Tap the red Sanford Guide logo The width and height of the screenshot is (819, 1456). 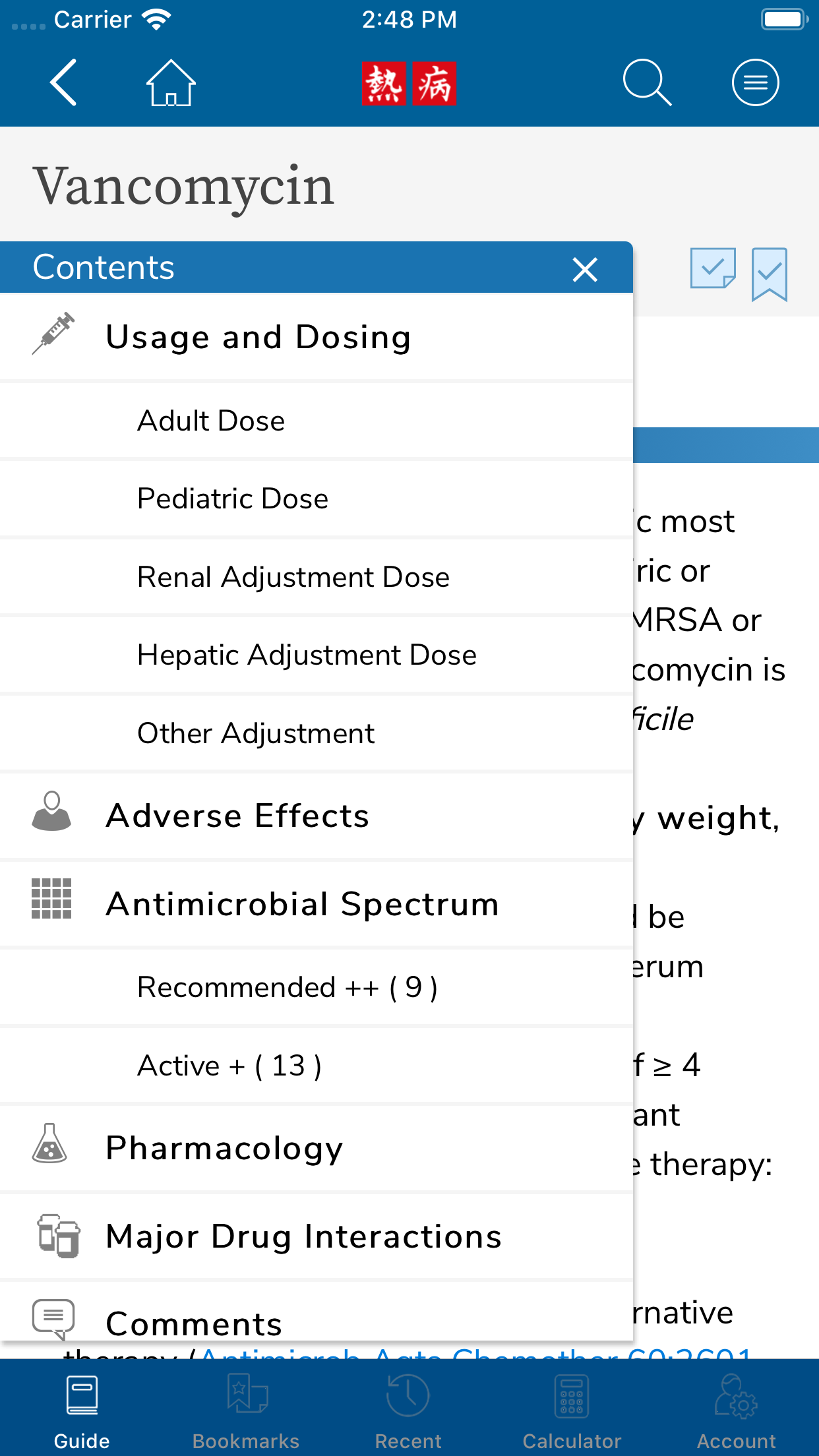pos(409,84)
